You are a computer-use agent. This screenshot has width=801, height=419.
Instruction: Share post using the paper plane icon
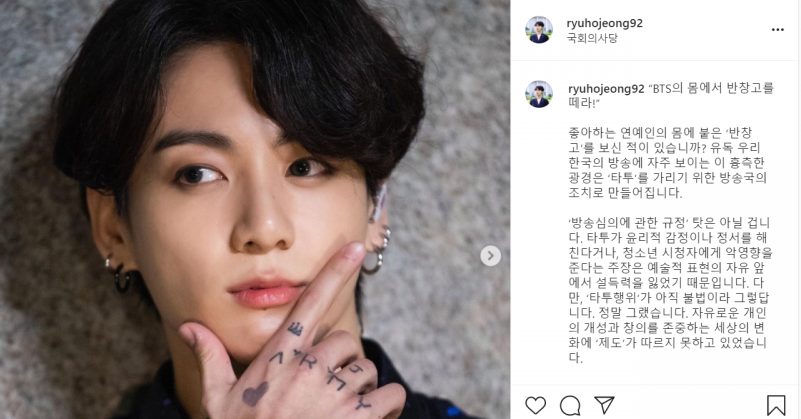pos(604,405)
